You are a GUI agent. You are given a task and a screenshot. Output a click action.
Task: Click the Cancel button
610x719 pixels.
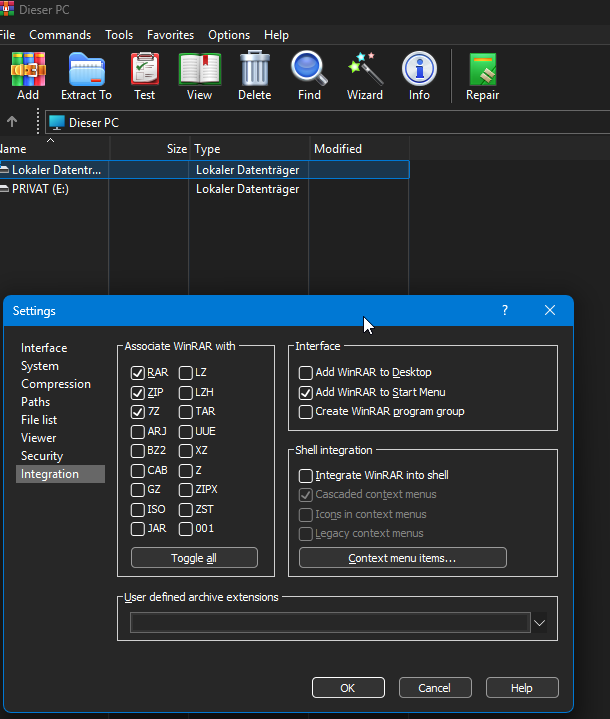[x=435, y=688]
